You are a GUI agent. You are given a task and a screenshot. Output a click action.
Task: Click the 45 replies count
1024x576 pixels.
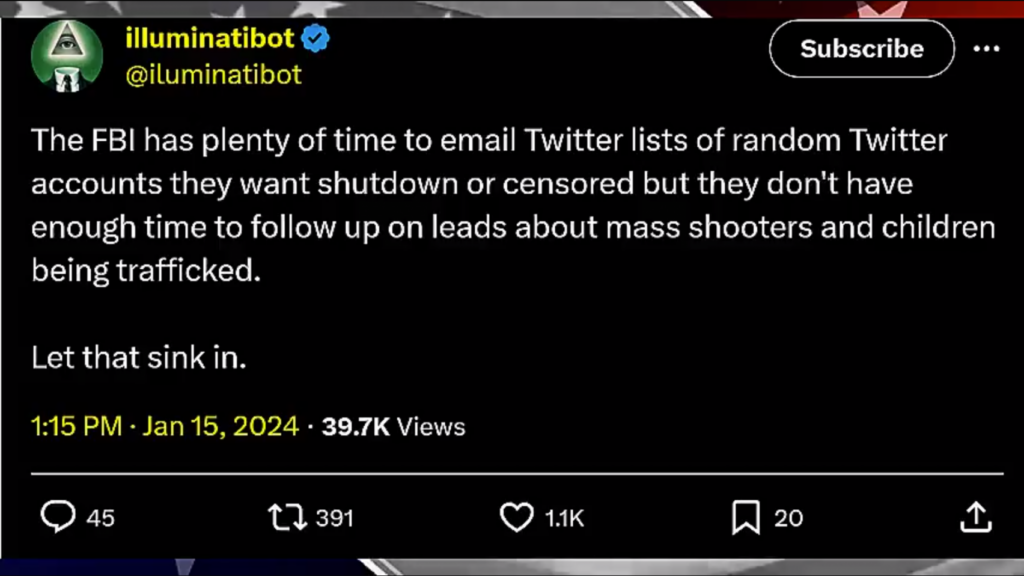point(100,517)
